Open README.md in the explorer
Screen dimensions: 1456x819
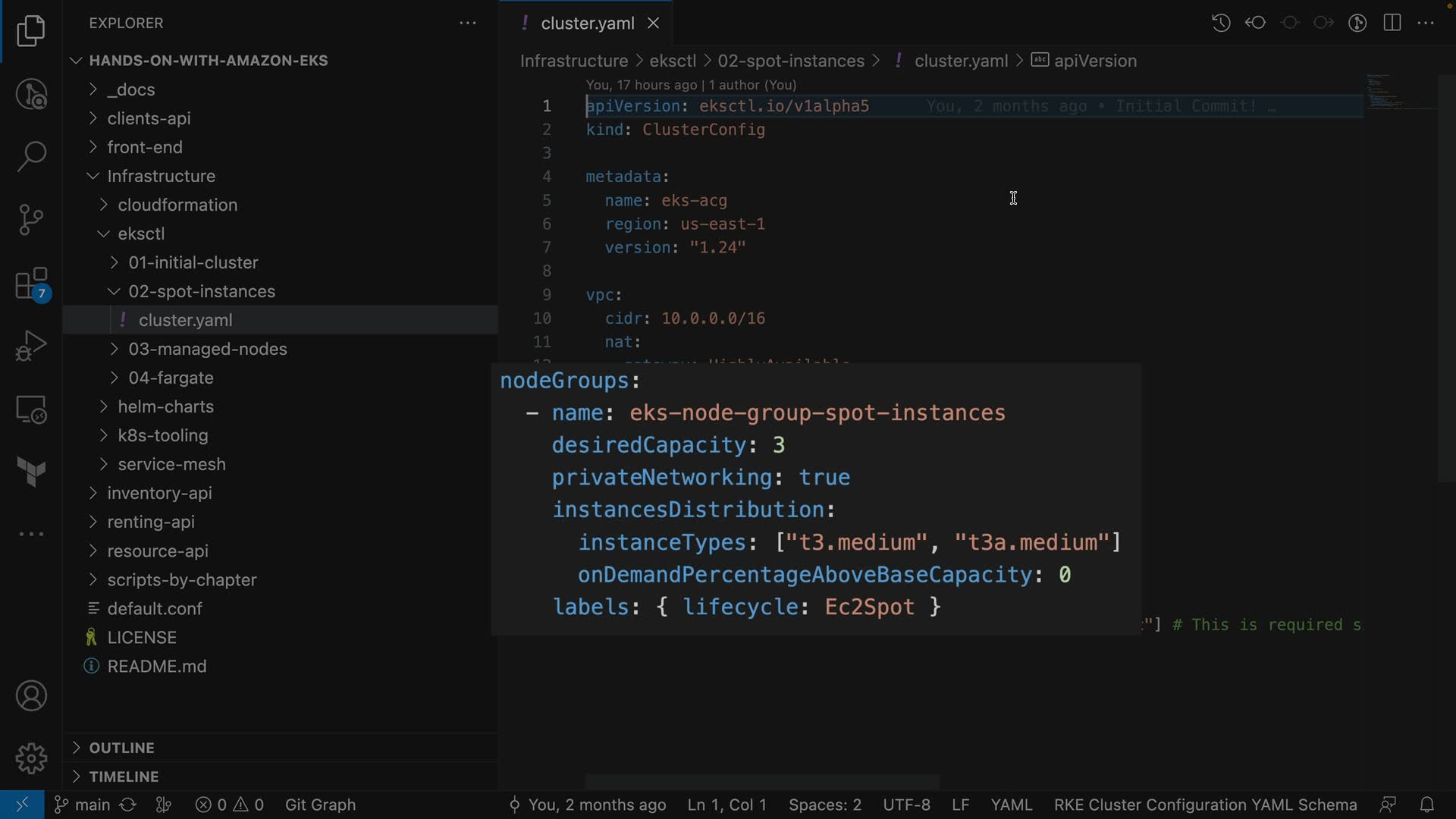(156, 666)
